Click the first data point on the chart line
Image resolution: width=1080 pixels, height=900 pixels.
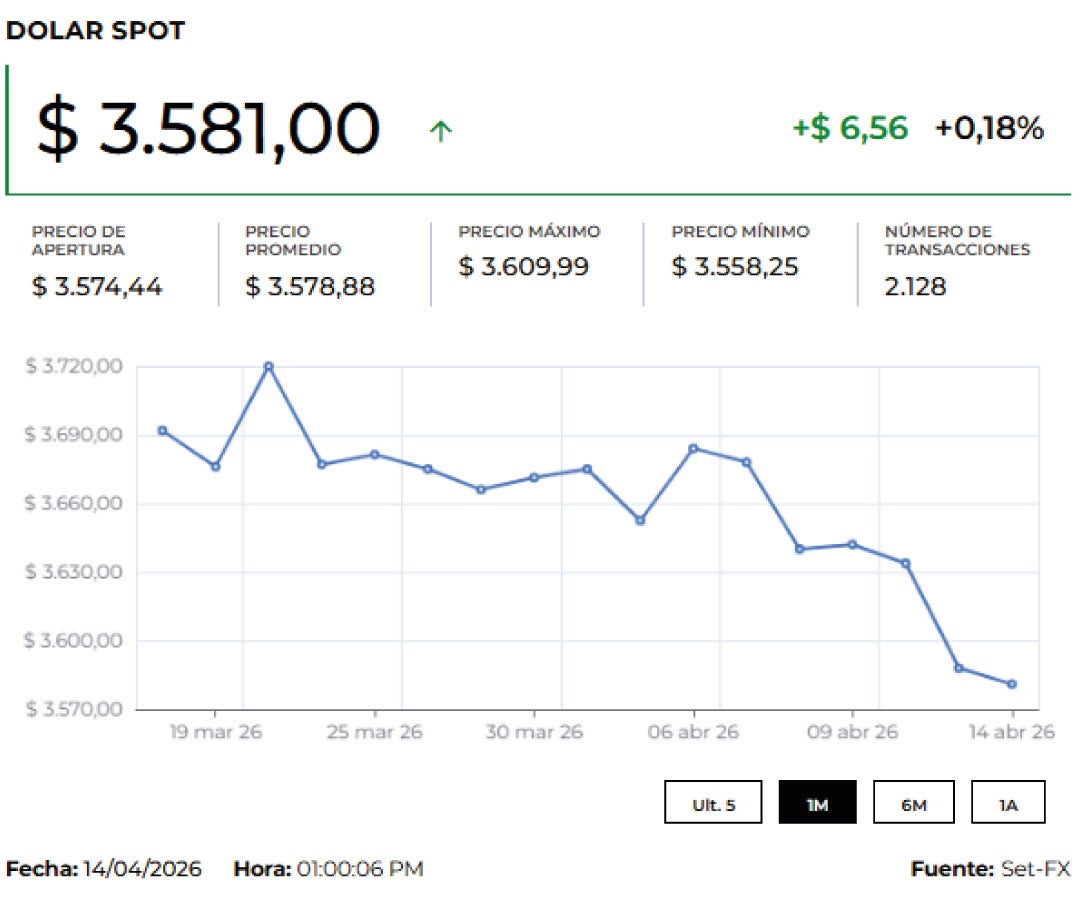(x=162, y=431)
